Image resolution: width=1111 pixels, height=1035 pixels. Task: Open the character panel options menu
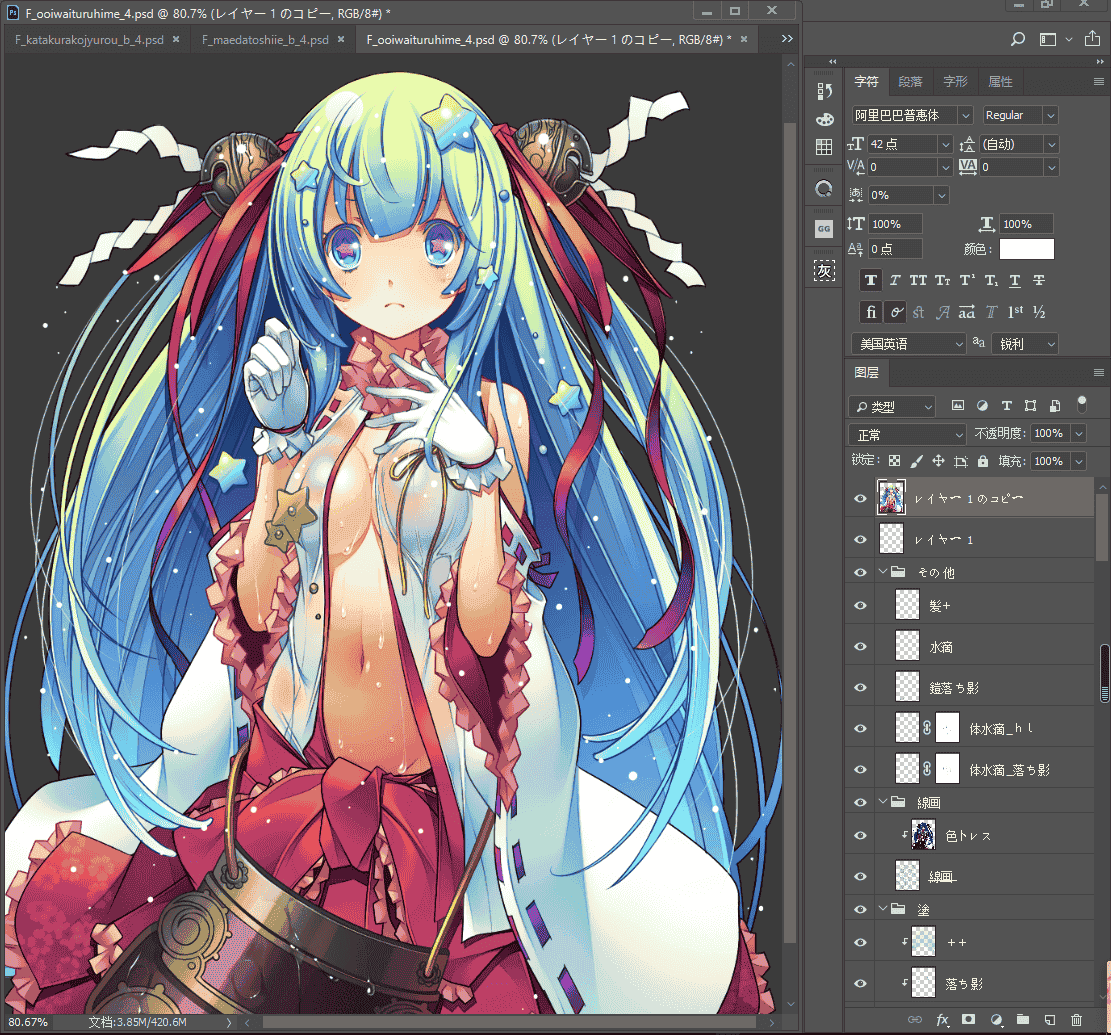[x=1098, y=81]
